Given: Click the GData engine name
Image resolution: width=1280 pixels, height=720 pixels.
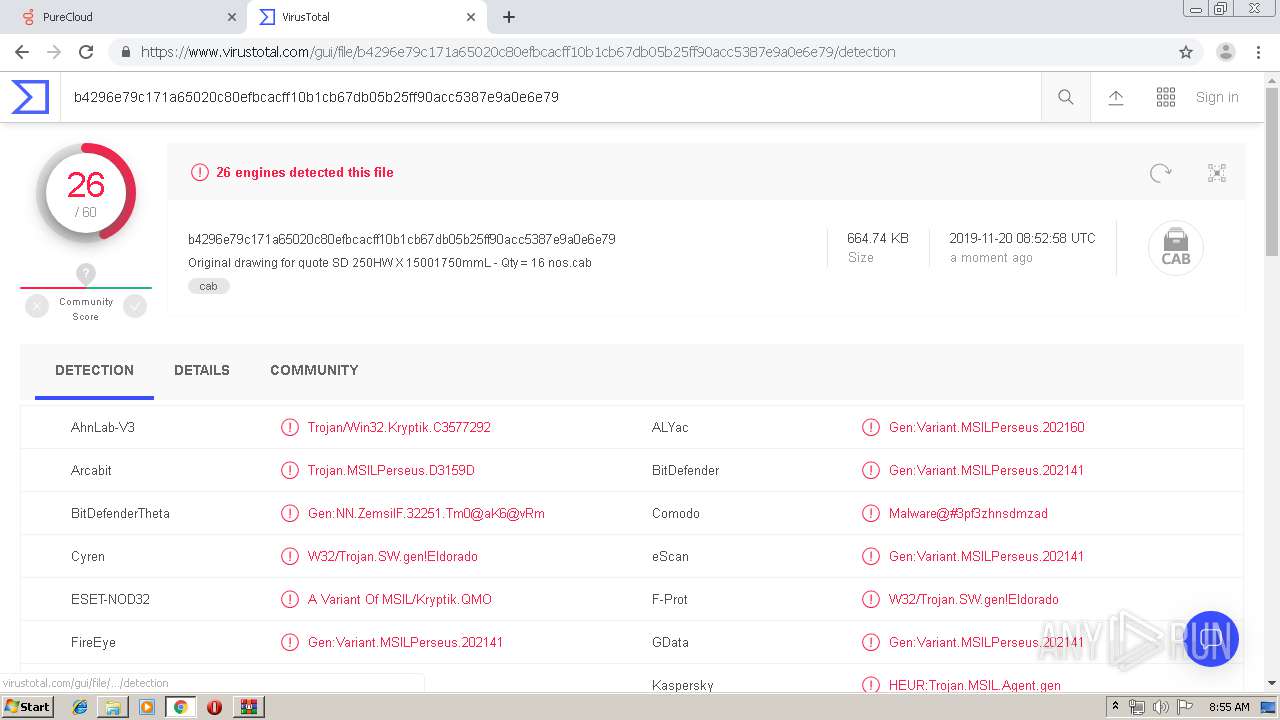Looking at the screenshot, I should coord(670,642).
